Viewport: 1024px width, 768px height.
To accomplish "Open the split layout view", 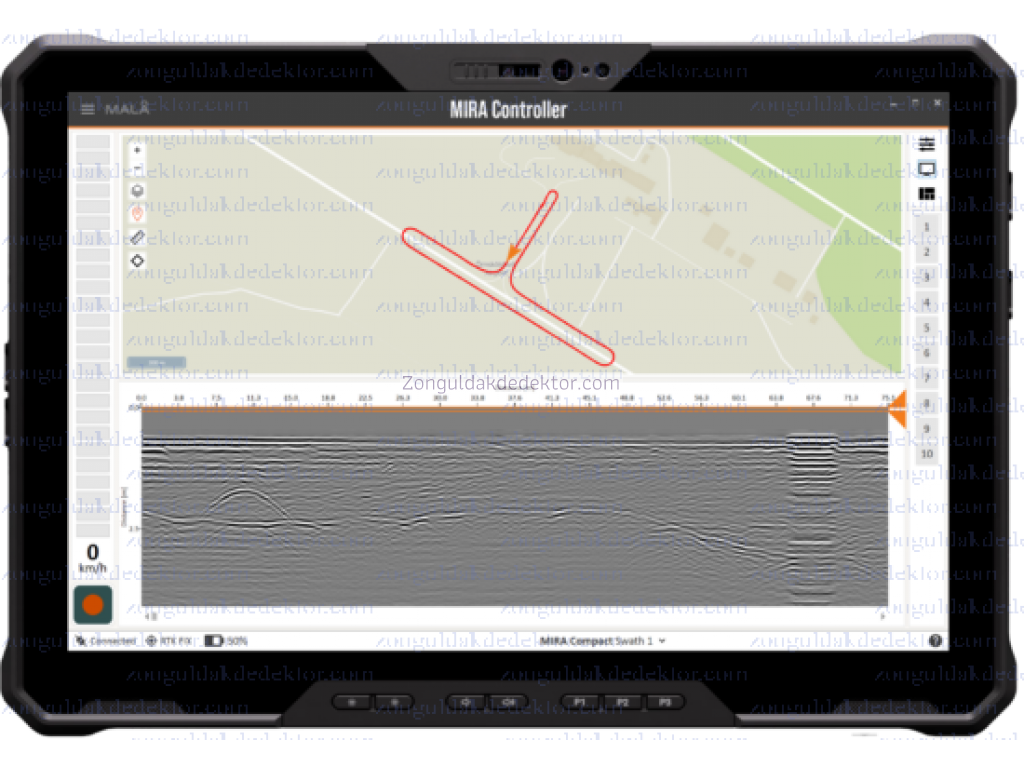I will click(x=926, y=194).
